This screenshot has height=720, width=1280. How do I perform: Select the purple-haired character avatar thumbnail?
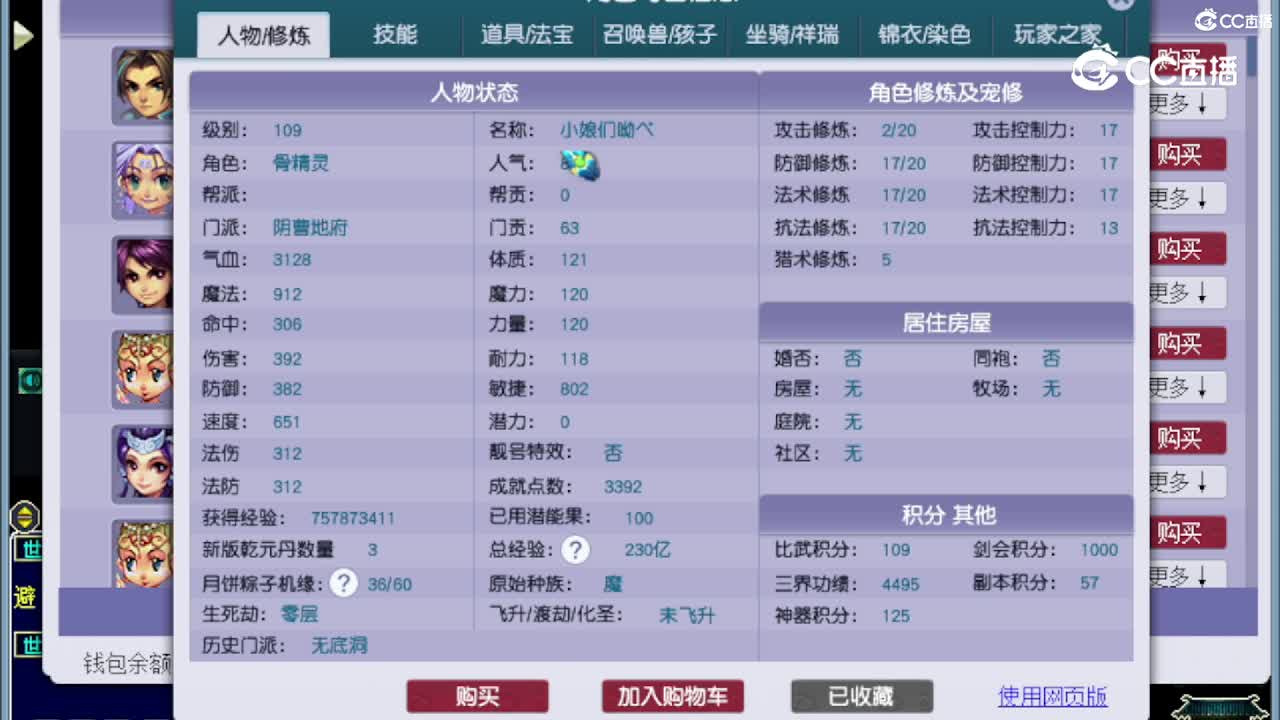pyautogui.click(x=145, y=275)
